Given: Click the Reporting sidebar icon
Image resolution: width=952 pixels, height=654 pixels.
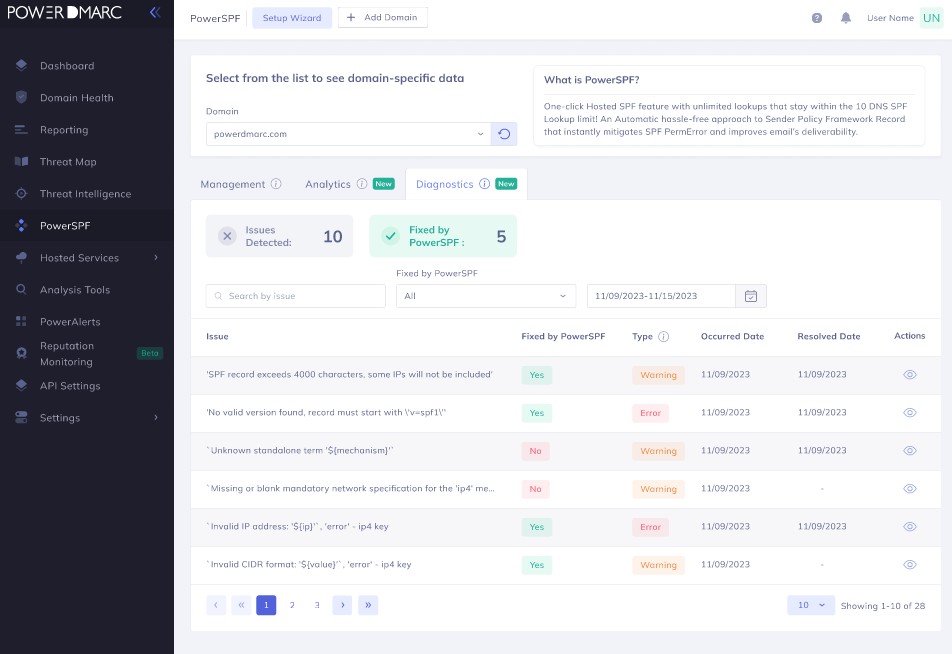Looking at the screenshot, I should (21, 129).
